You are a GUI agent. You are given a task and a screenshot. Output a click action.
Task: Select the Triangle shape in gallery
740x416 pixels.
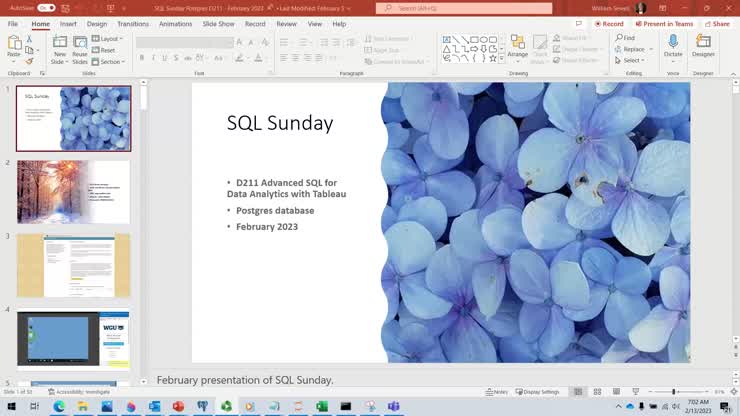446,49
